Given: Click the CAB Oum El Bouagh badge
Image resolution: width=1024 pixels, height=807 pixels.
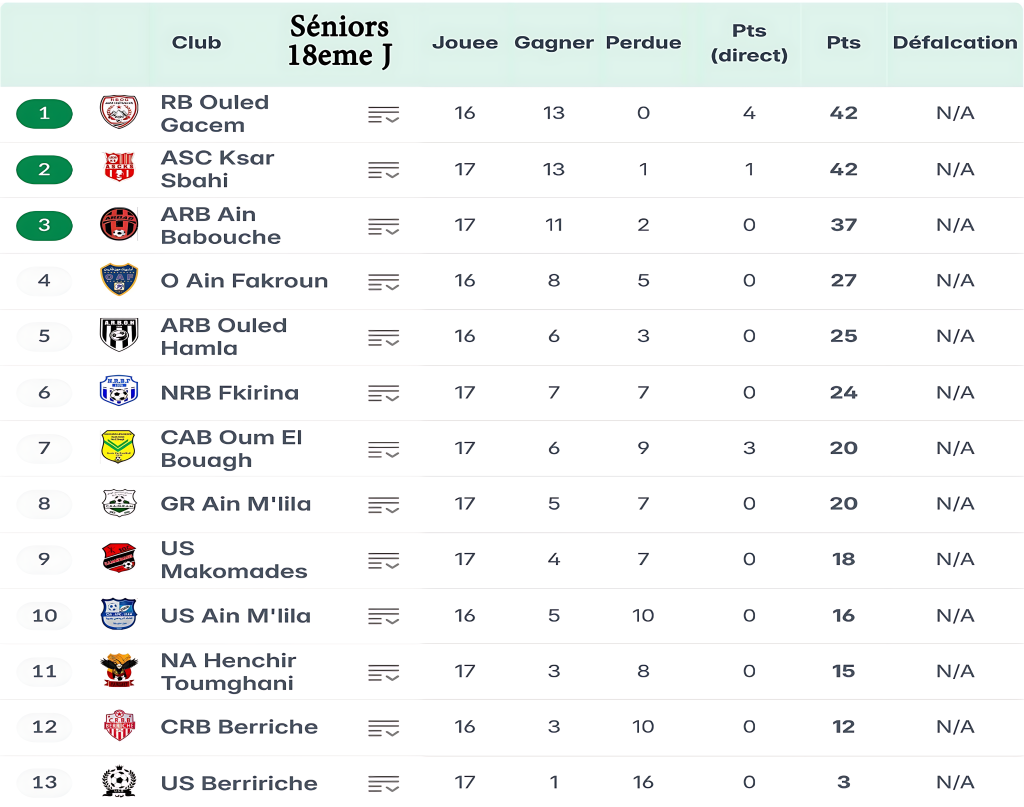Looking at the screenshot, I should (x=119, y=447).
